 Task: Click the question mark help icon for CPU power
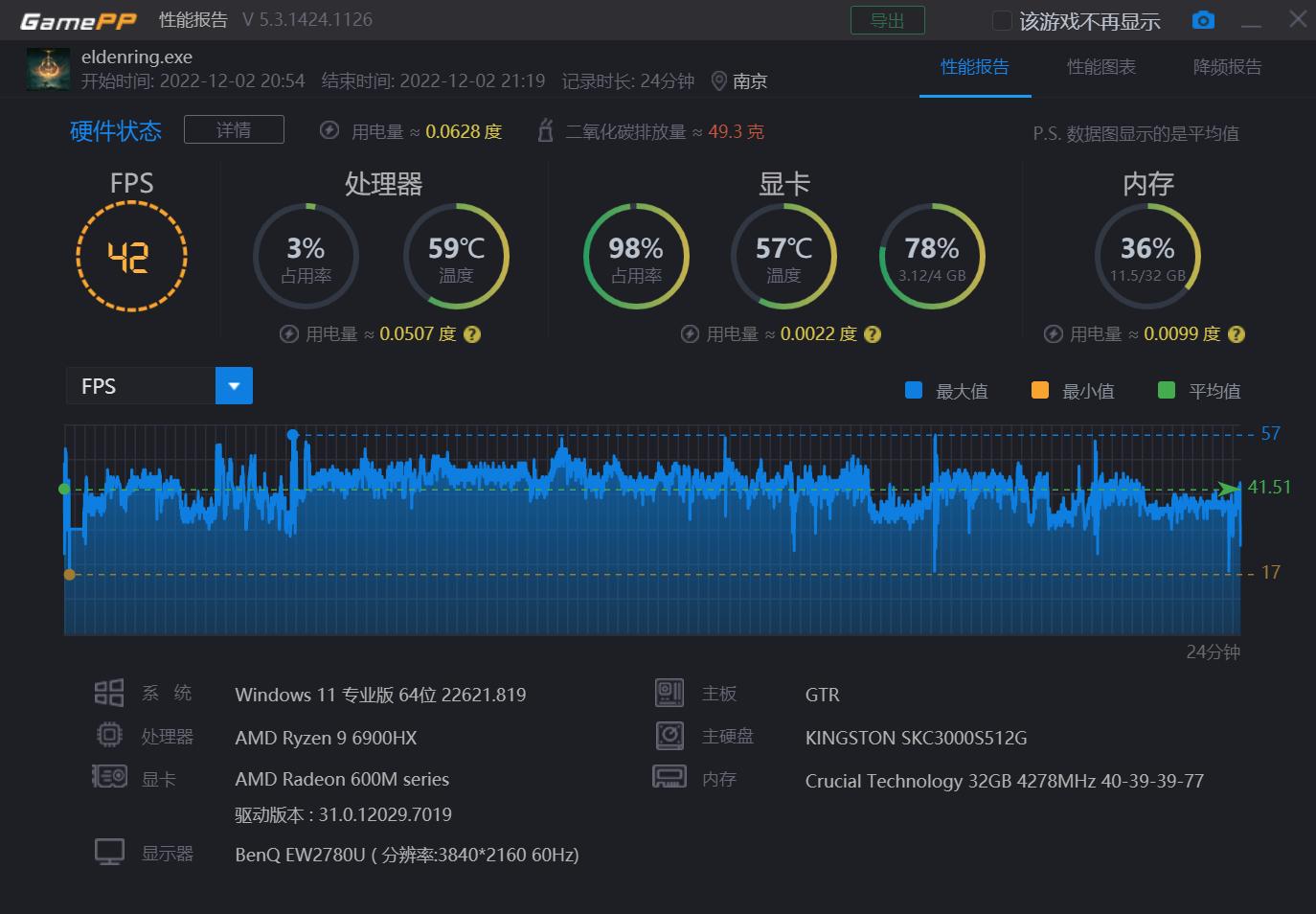(x=471, y=334)
